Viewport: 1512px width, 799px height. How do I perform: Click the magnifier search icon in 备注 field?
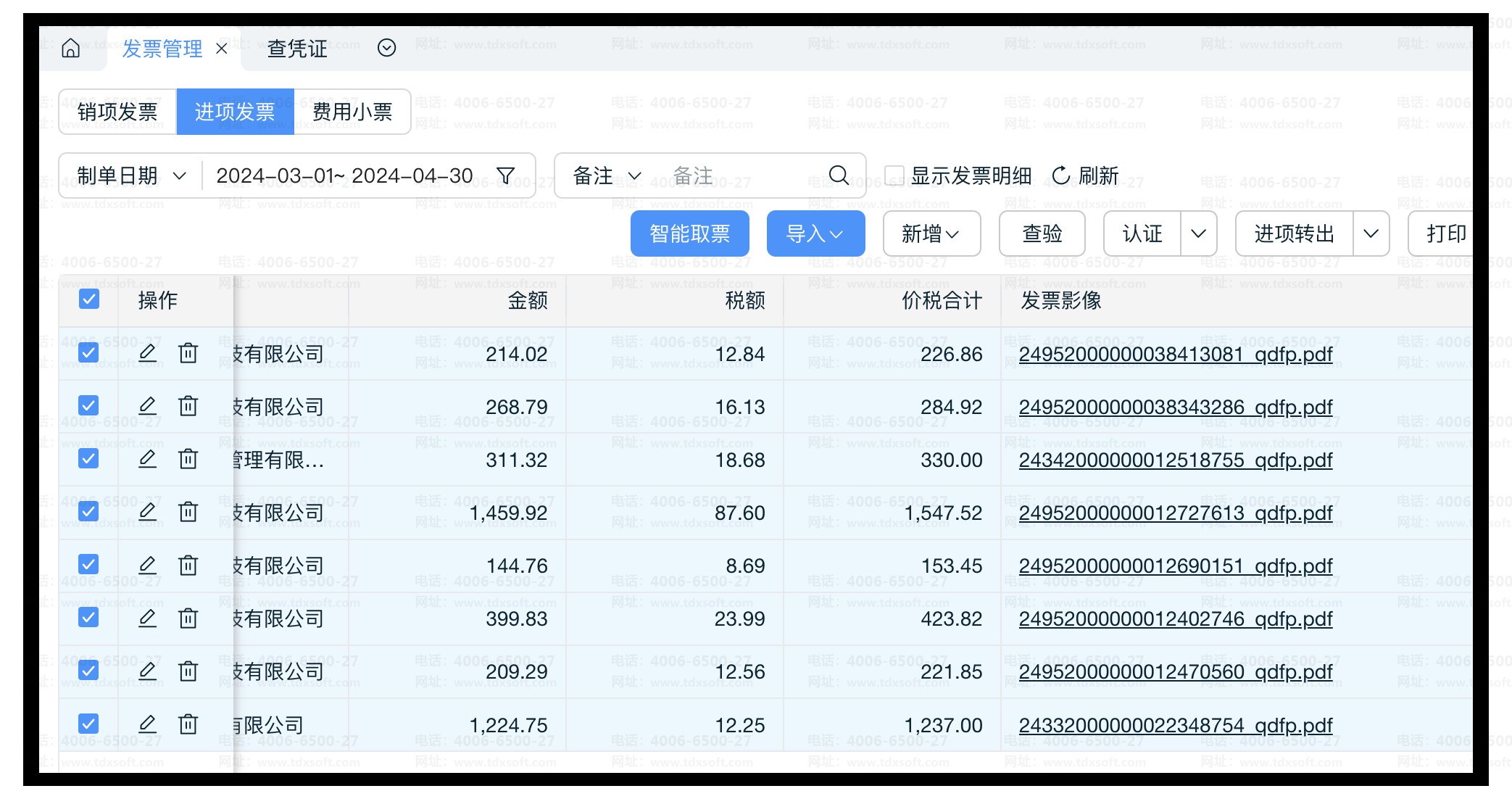(x=839, y=175)
